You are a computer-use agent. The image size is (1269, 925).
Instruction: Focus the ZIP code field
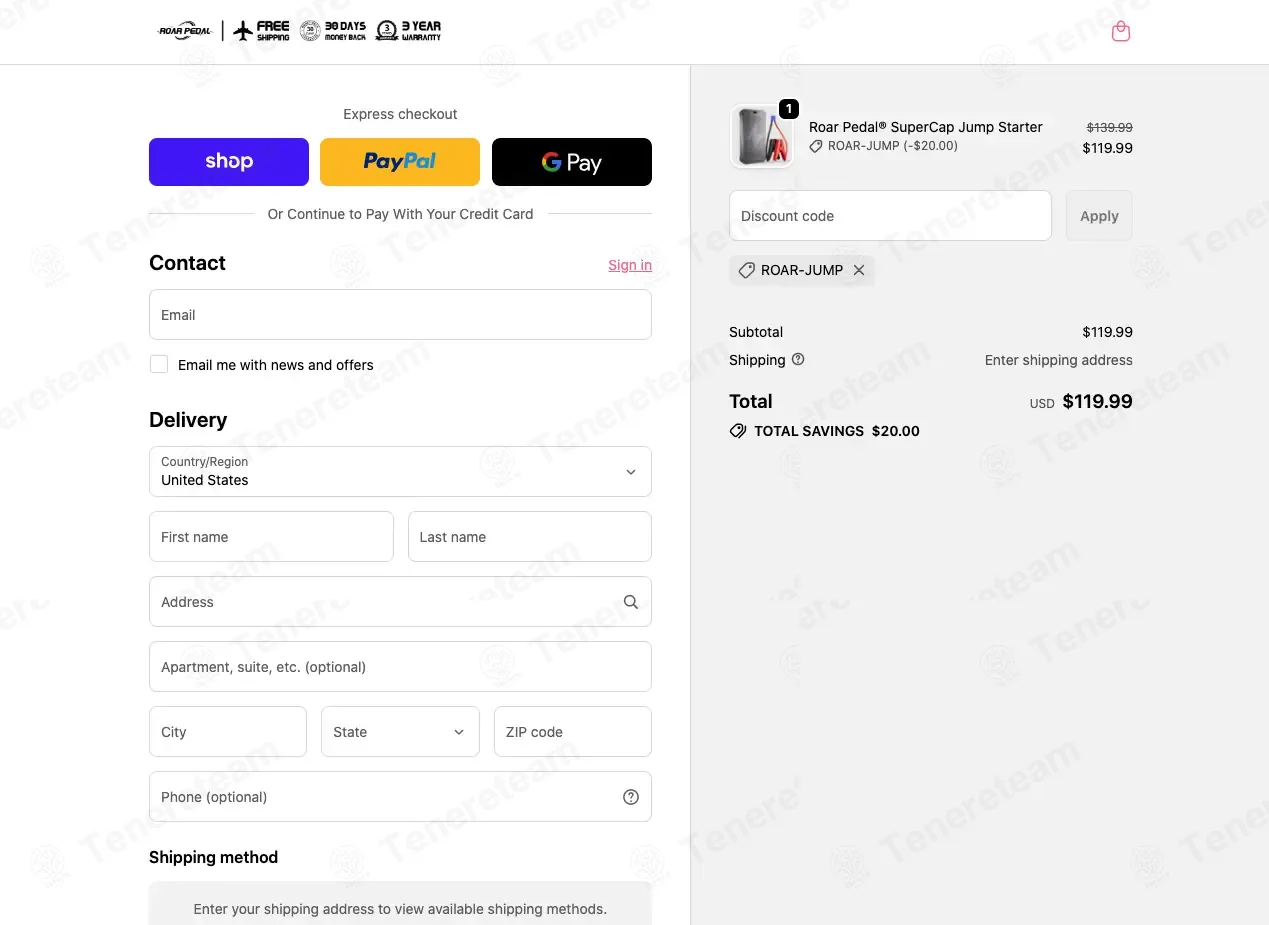pyautogui.click(x=573, y=732)
